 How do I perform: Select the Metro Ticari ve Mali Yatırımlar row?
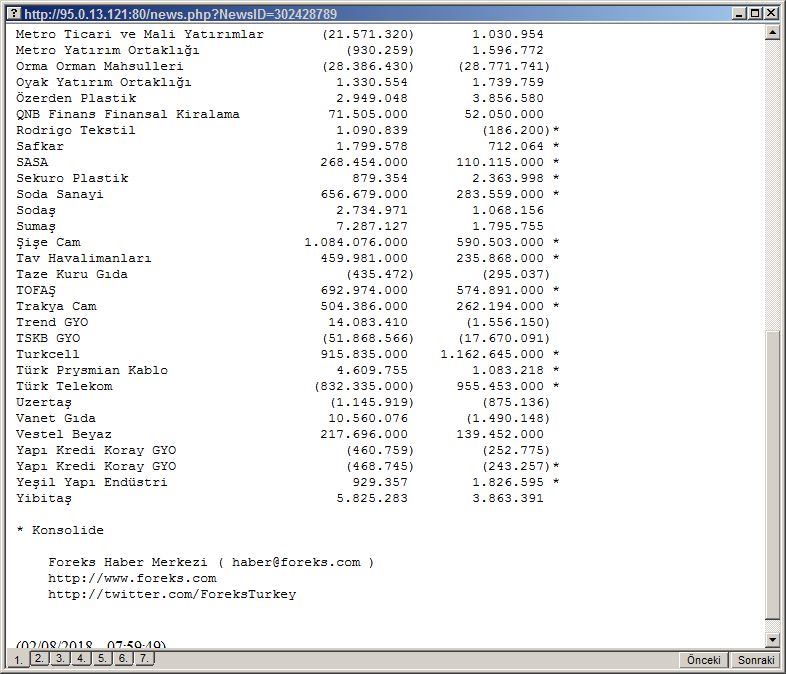point(280,34)
